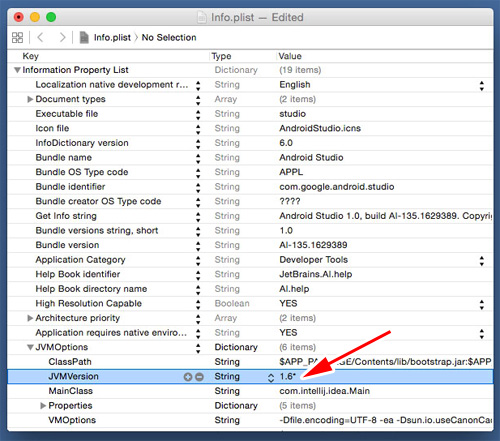This screenshot has height=441, width=500.
Task: Click the plus button on the JVMVersion row
Action: [x=188, y=377]
